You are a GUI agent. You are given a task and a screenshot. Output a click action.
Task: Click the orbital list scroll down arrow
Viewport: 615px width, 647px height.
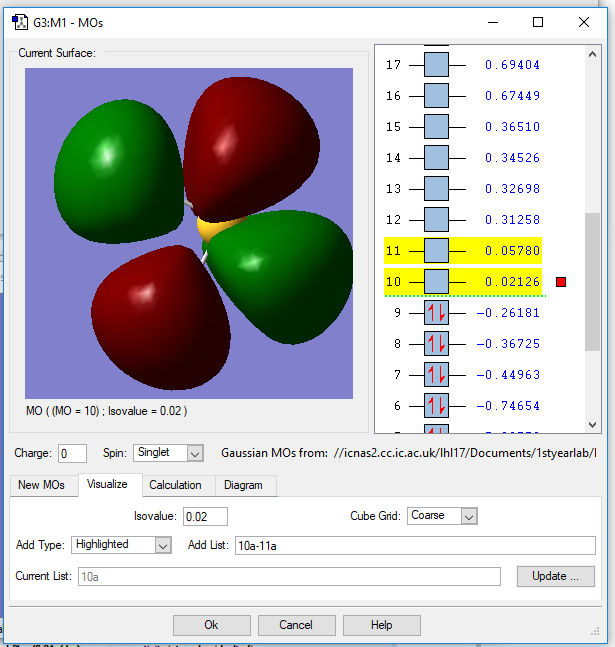tap(592, 425)
